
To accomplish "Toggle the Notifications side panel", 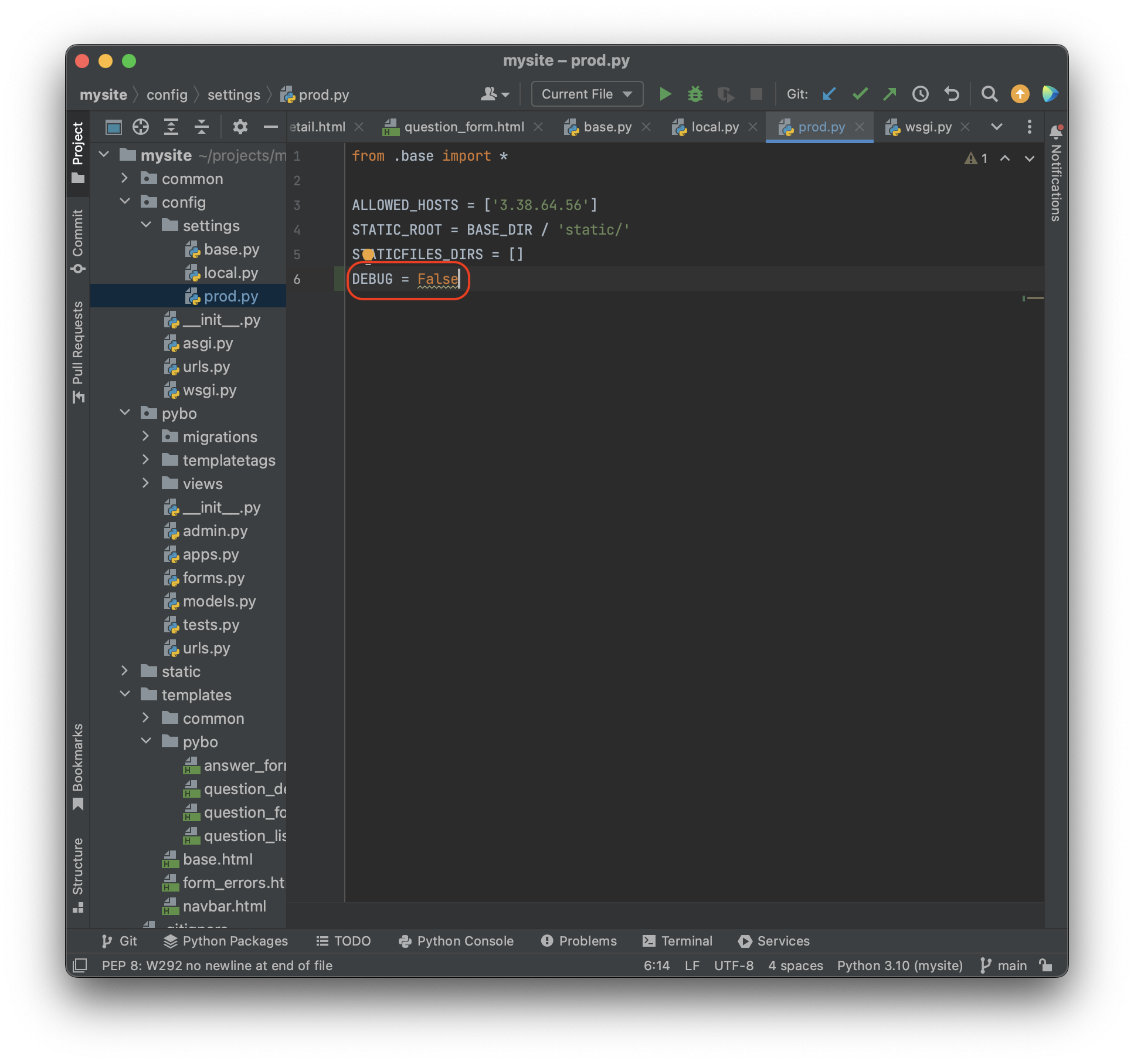I will 1056,176.
